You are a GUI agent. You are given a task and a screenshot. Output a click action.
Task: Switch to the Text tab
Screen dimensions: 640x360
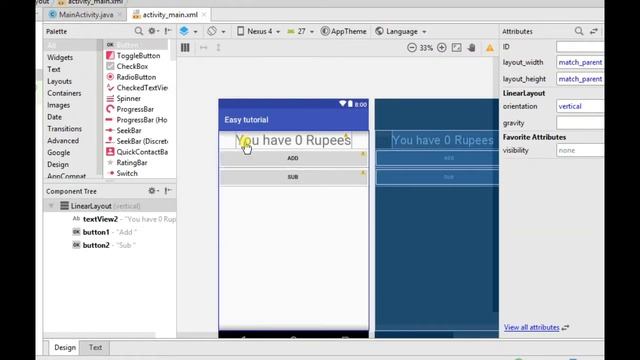[x=96, y=347]
